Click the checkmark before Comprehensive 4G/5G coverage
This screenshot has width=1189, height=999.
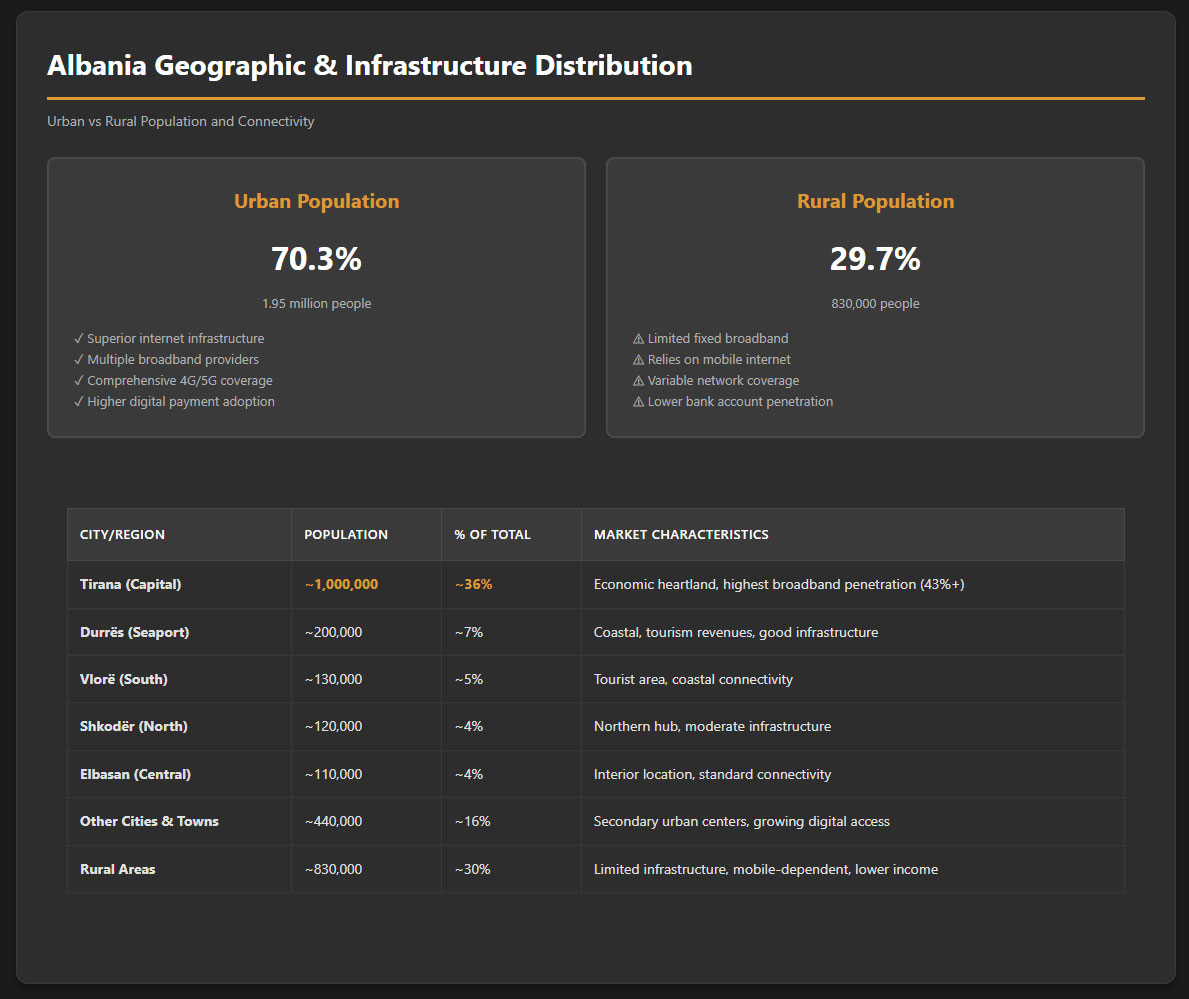pos(79,381)
